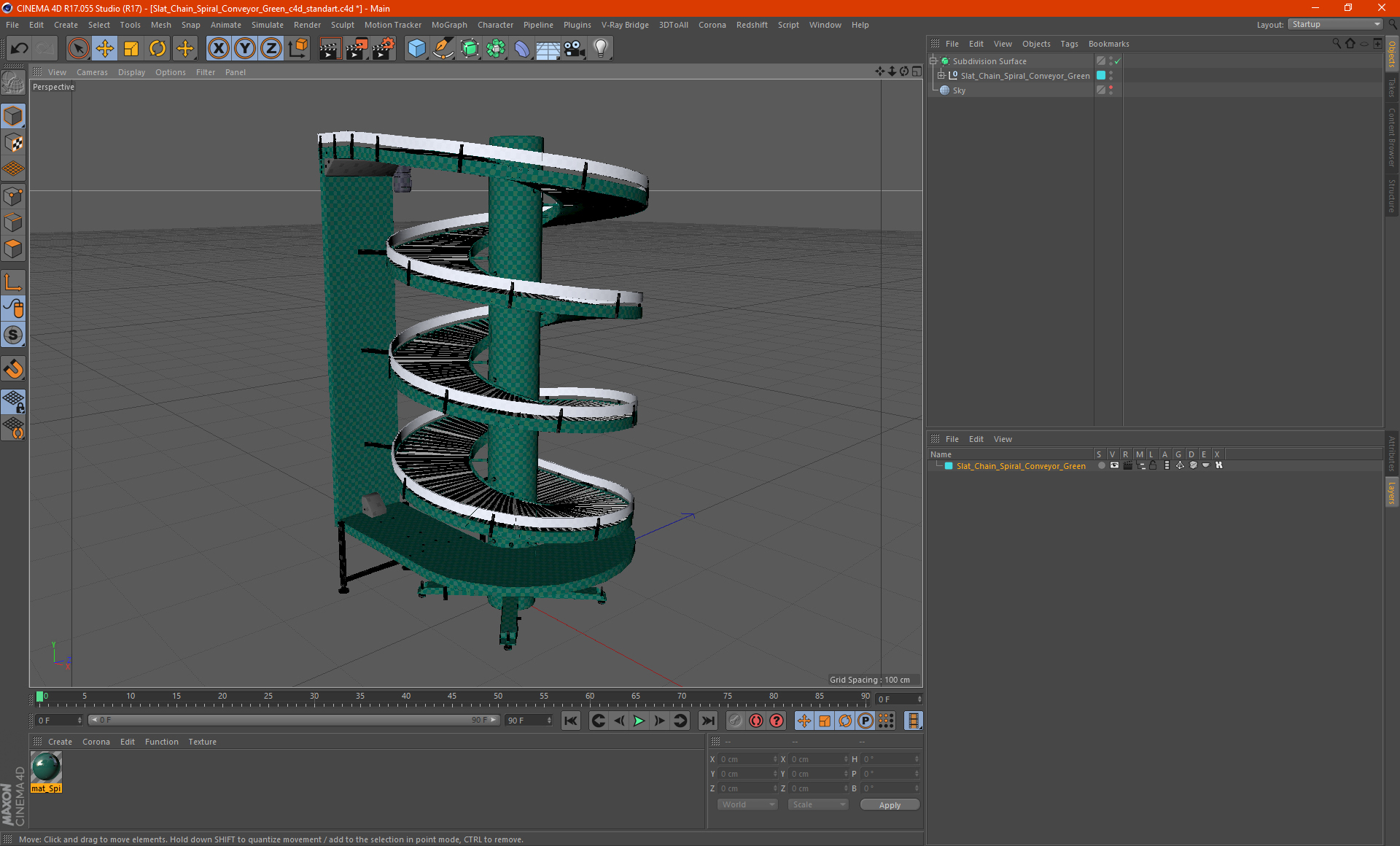Select Points mode icon

point(13,195)
